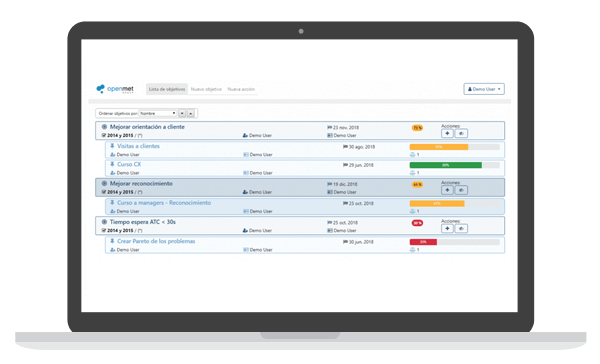Click the plus action icon for Mejorar orientación a cliente
Image resolution: width=600 pixels, height=364 pixels.
pos(447,133)
